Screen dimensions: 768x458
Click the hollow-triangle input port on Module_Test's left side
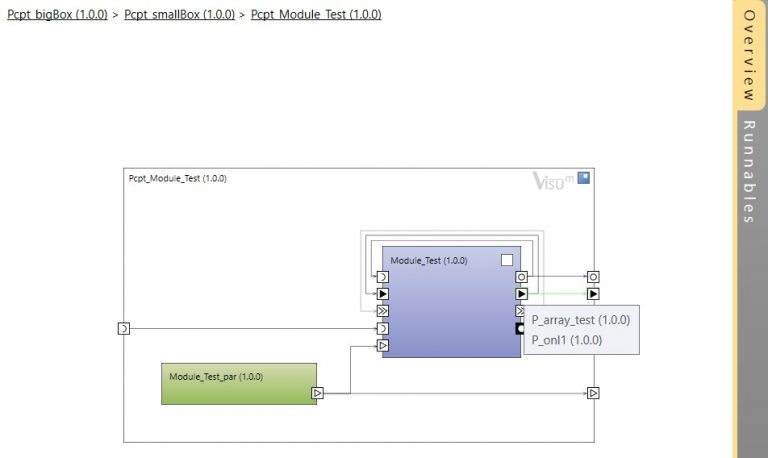(x=383, y=346)
